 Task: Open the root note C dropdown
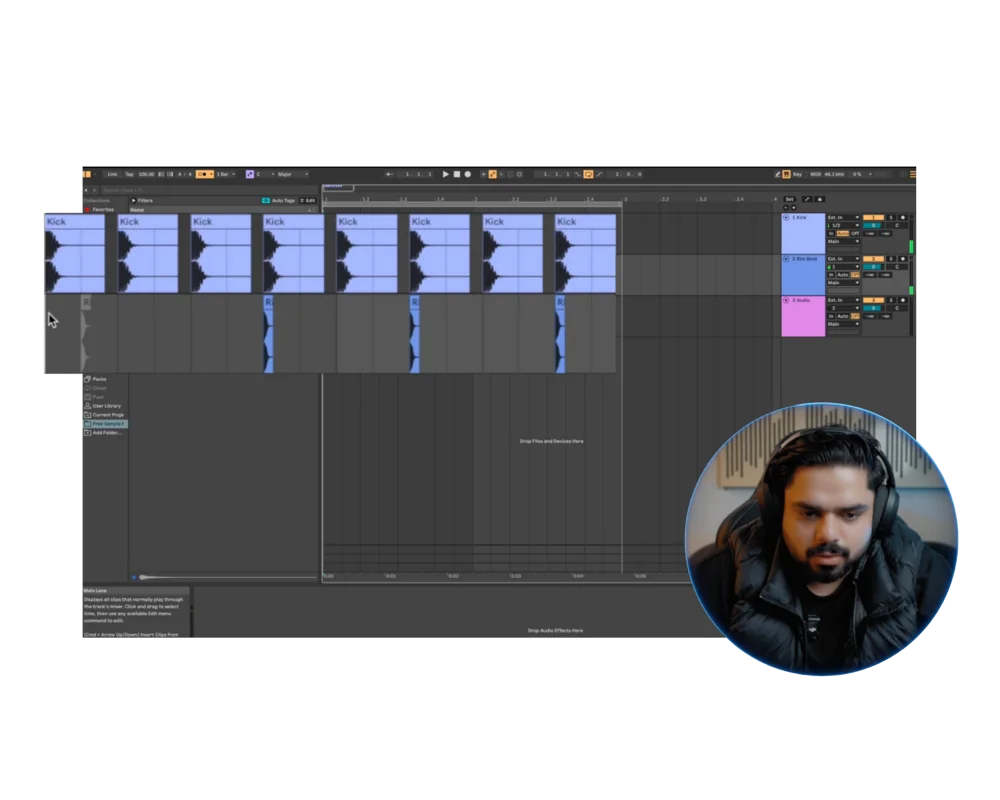(265, 174)
